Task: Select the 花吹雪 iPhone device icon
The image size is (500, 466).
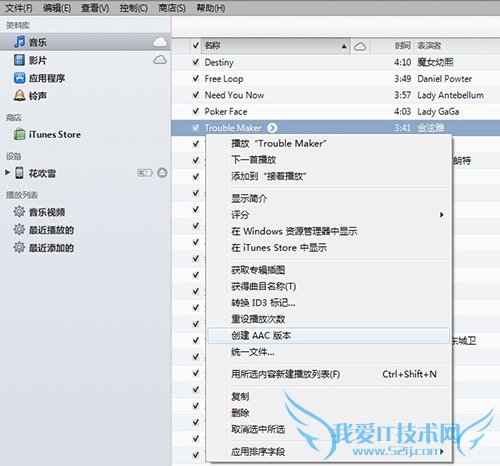Action: pyautogui.click(x=19, y=173)
